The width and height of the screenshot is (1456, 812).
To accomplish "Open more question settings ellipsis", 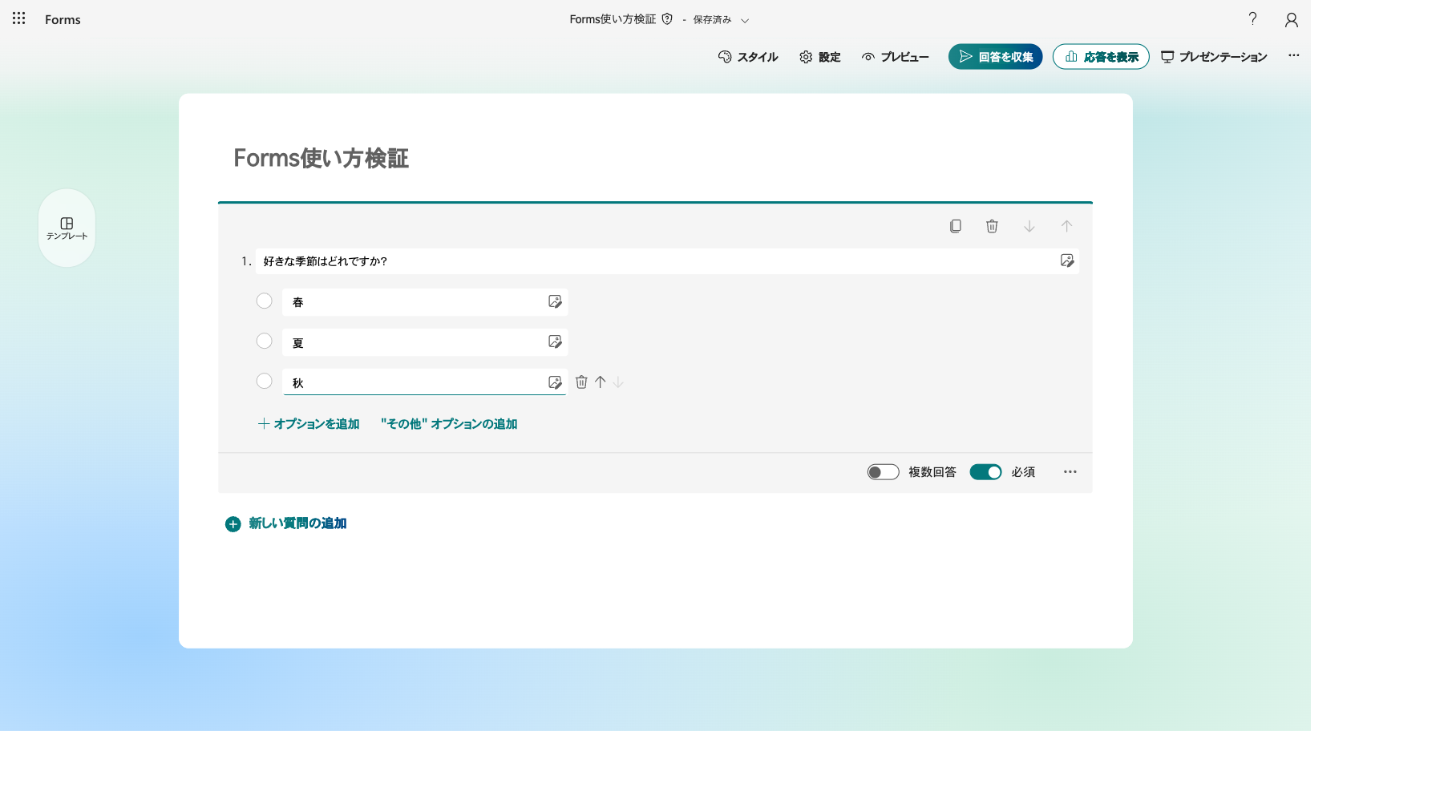I will (x=1070, y=472).
